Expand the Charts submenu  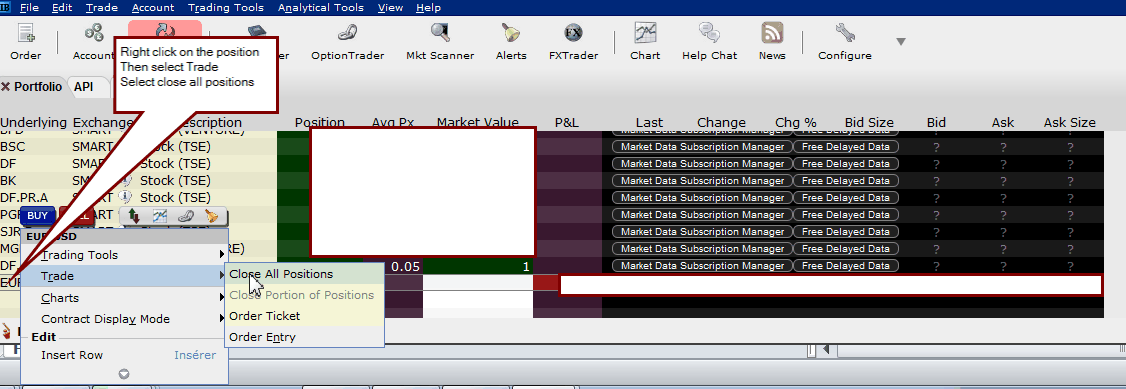click(221, 298)
